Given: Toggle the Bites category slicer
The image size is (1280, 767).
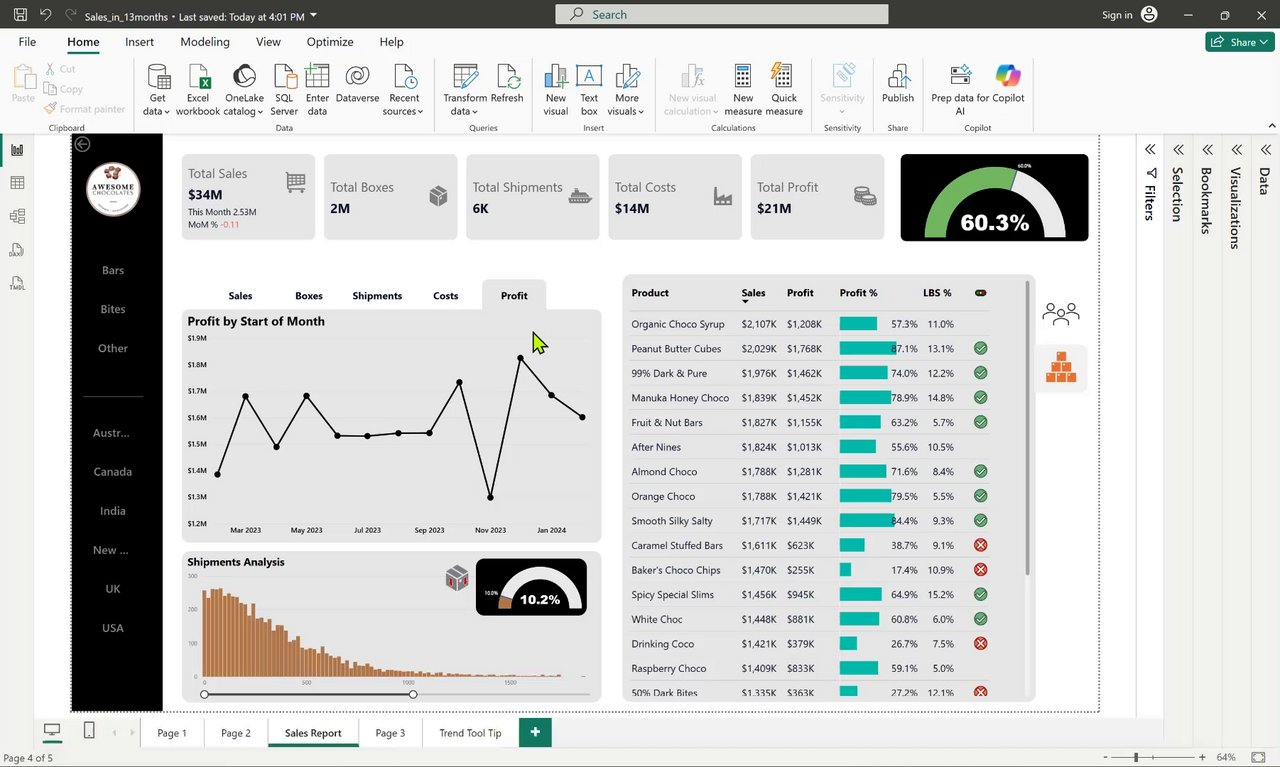Looking at the screenshot, I should tap(113, 309).
